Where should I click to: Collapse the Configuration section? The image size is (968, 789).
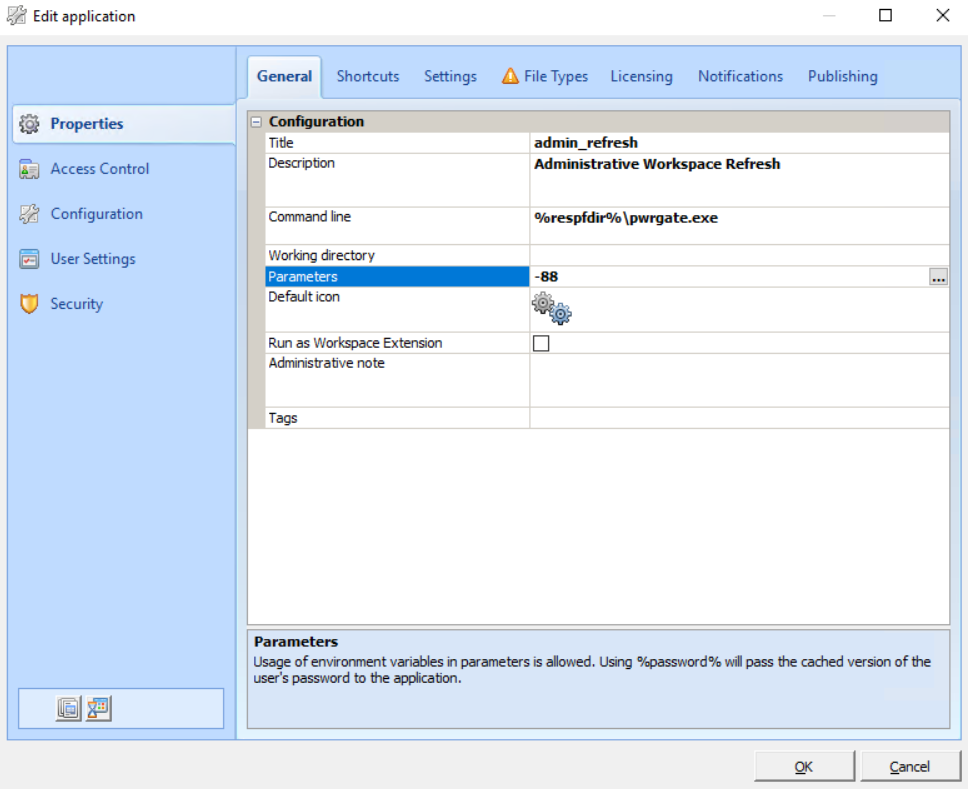point(256,120)
